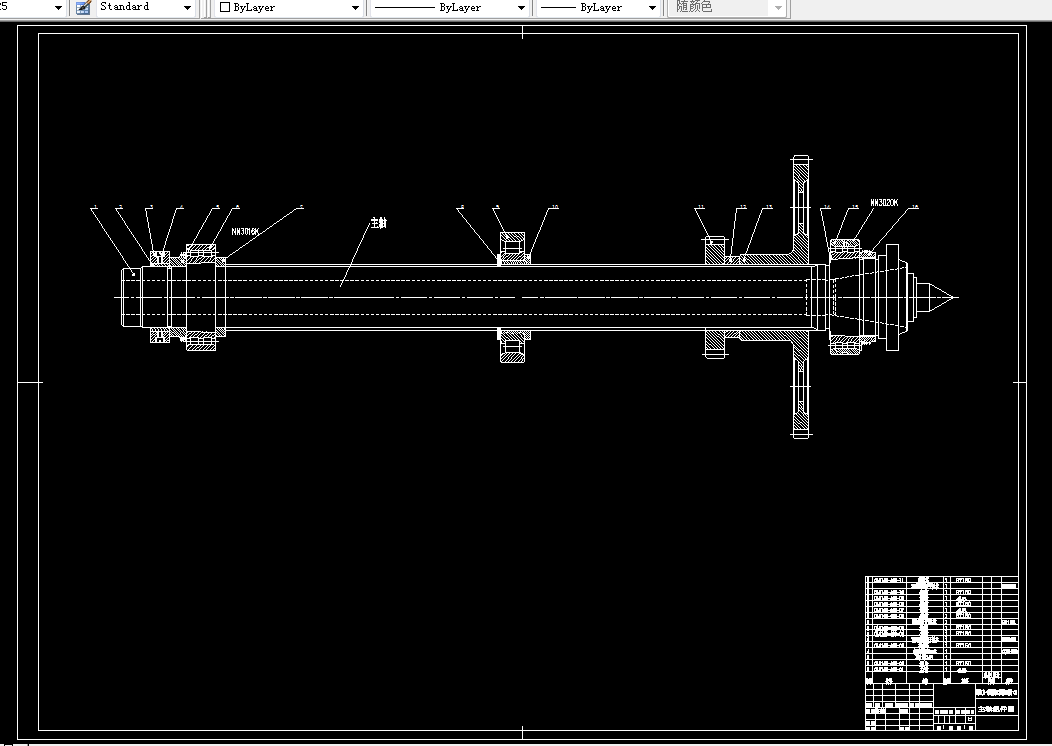Viewport: 1052px width, 746px height.
Task: Open the partially visible leftmost dropdown arrow
Action: point(58,7)
